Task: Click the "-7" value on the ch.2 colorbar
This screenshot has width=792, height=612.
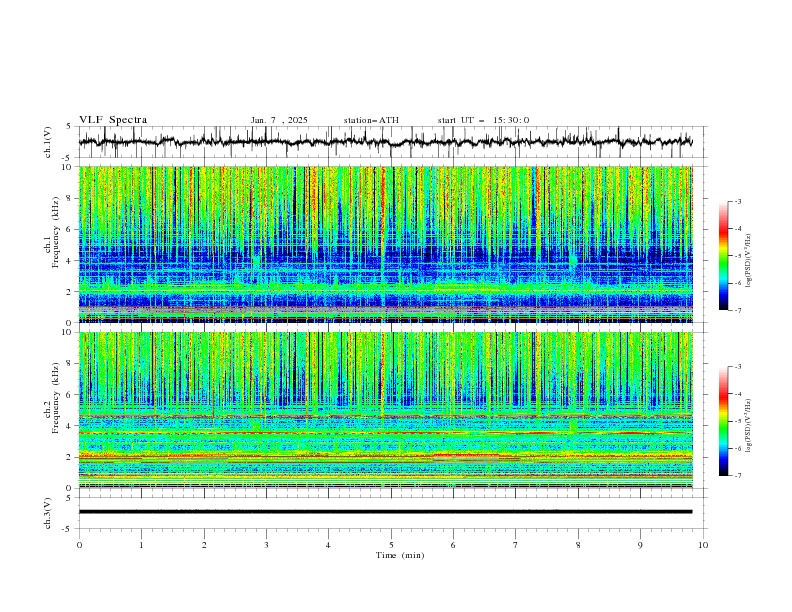Action: [738, 476]
